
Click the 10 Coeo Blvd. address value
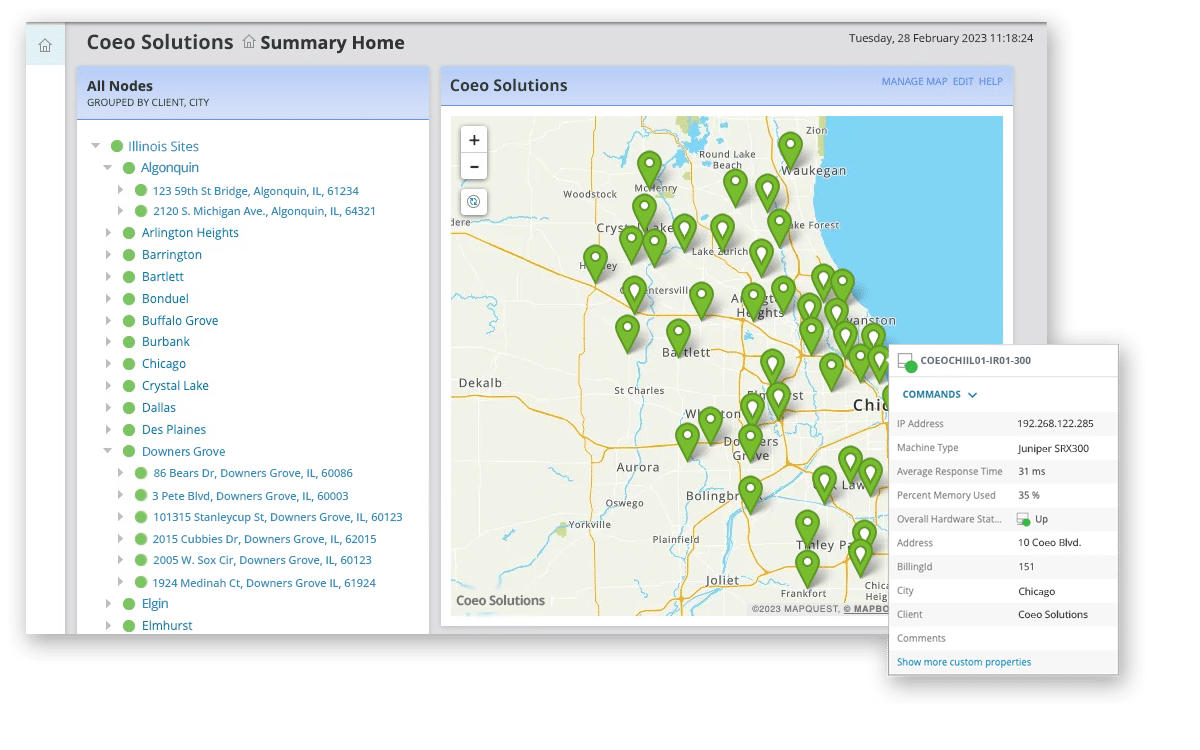point(1049,543)
